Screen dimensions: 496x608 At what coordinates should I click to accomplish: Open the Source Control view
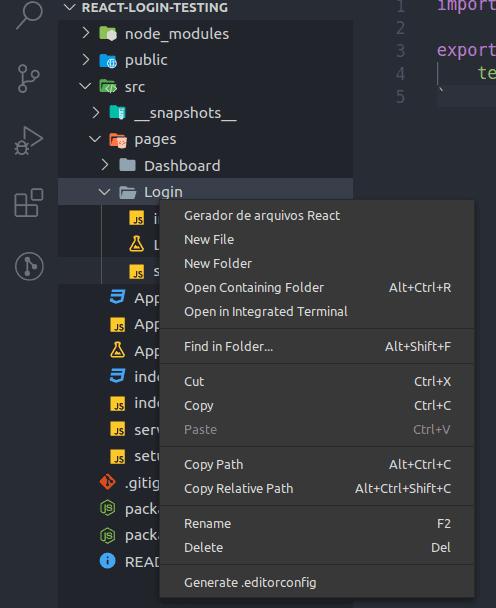point(28,79)
